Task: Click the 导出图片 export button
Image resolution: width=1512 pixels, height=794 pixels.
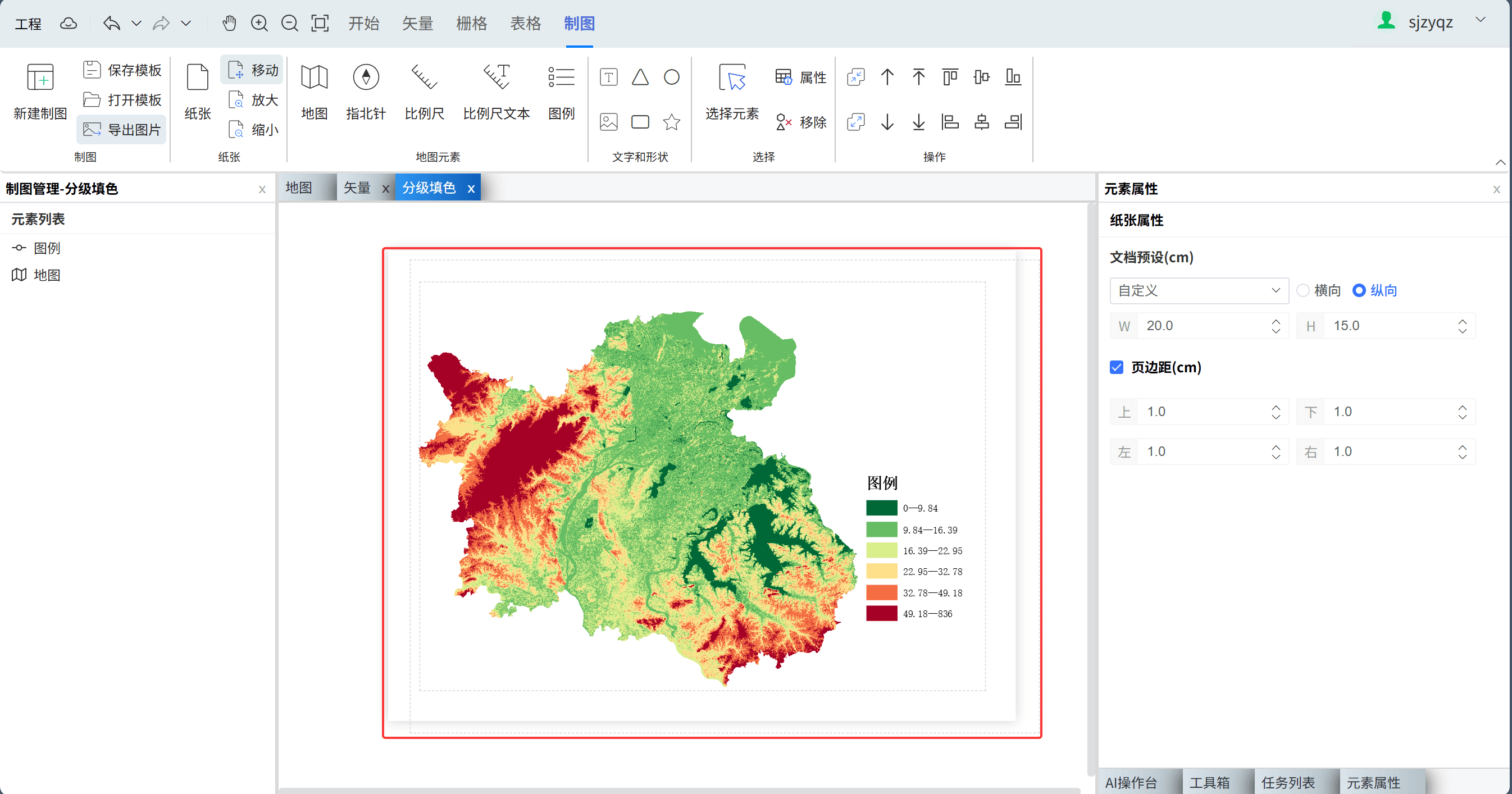Action: pyautogui.click(x=122, y=130)
